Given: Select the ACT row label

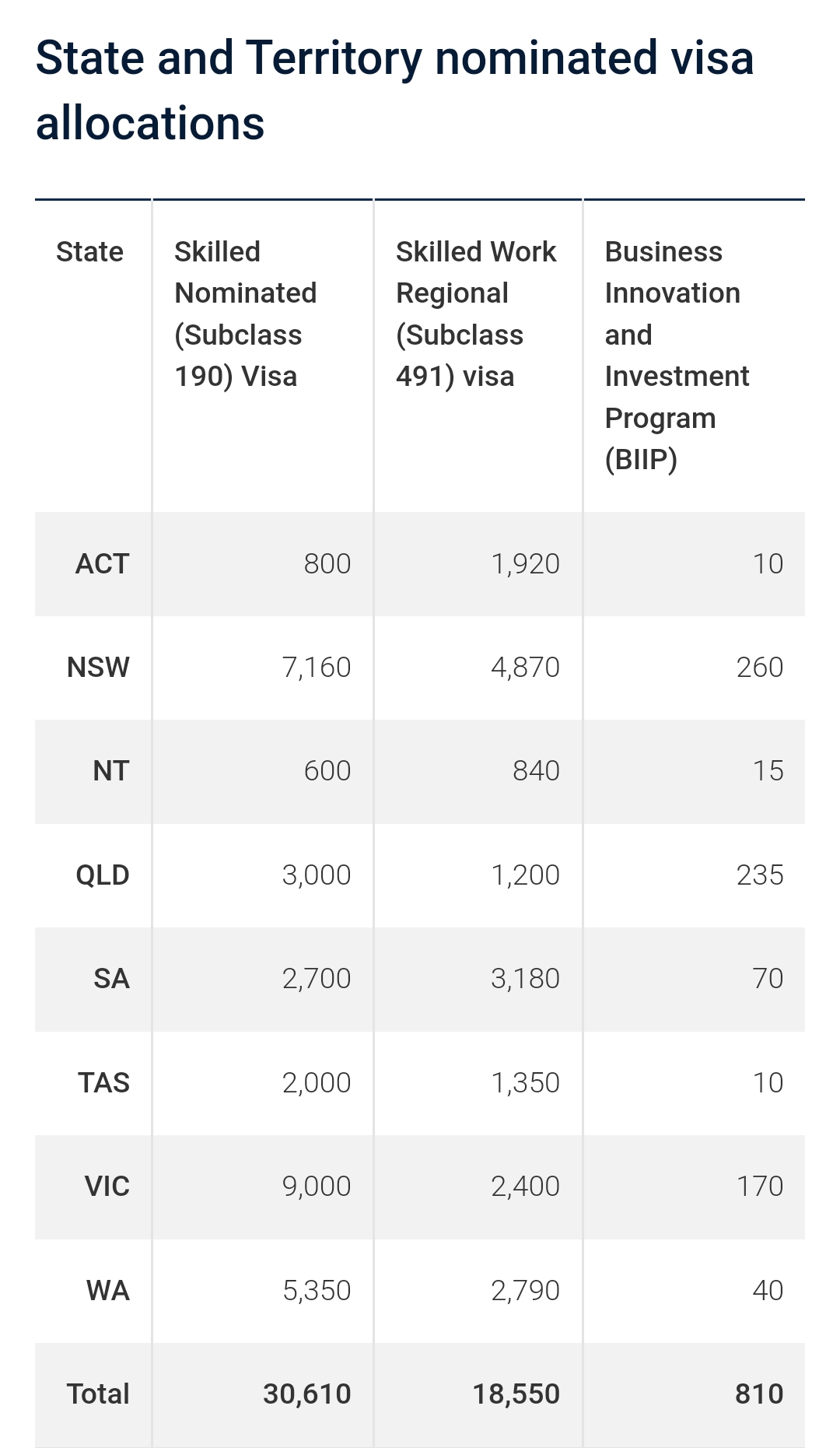Looking at the screenshot, I should pyautogui.click(x=102, y=564).
